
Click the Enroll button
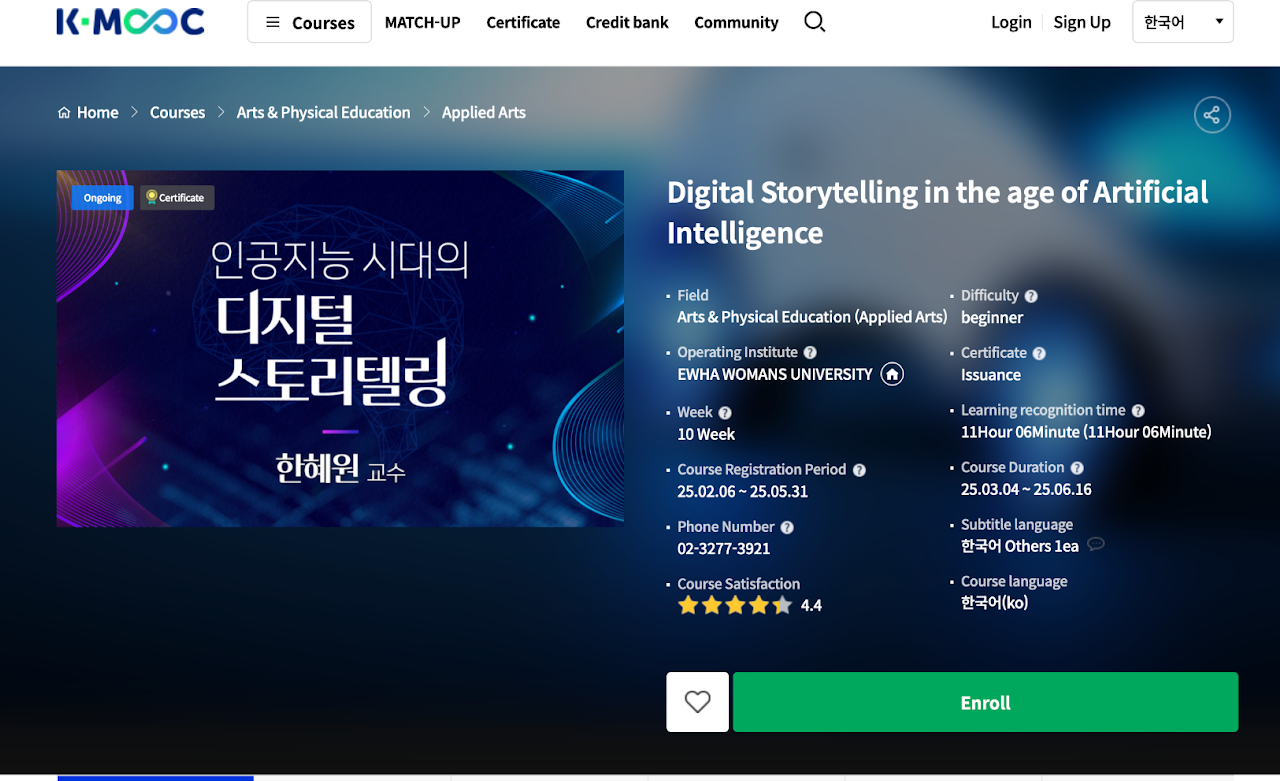[x=985, y=701]
